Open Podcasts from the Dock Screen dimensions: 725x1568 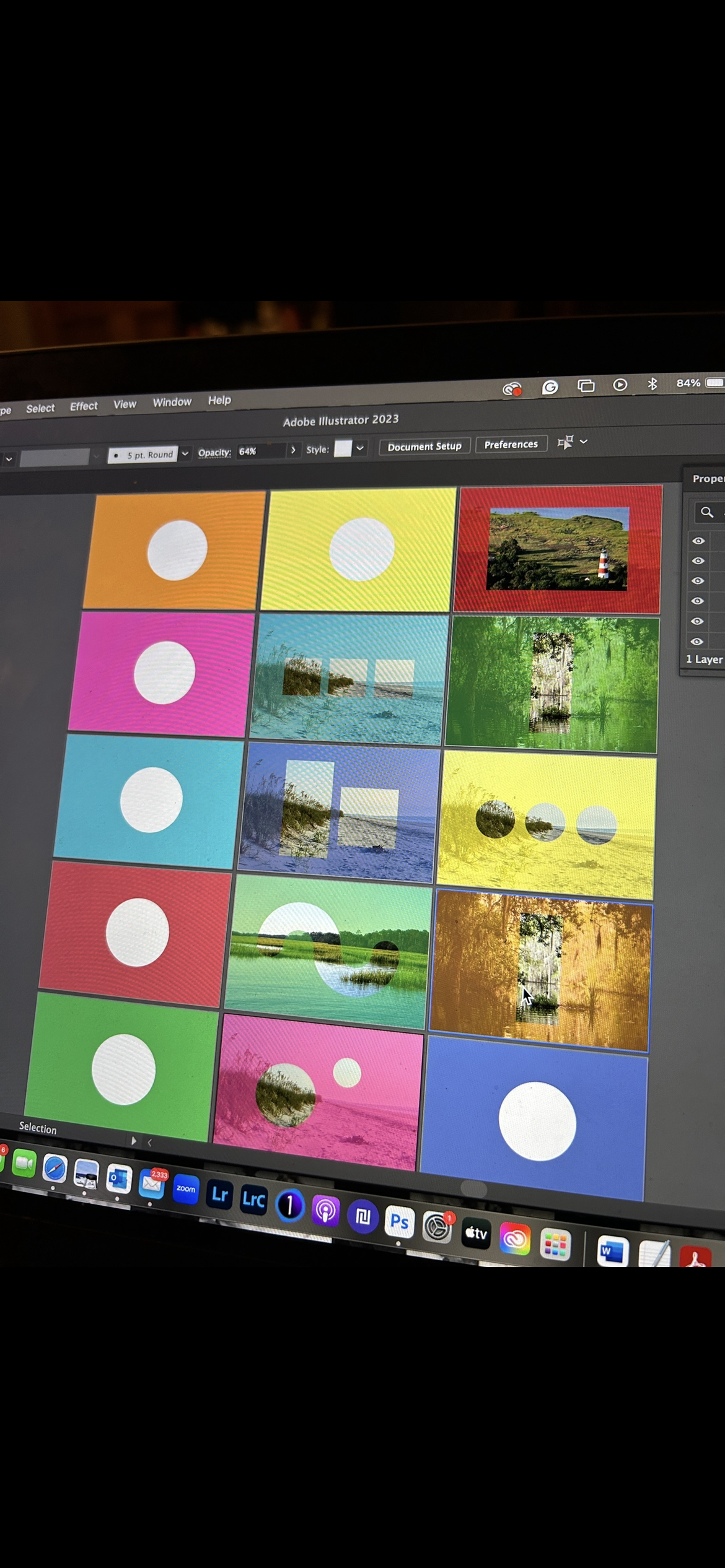[325, 1211]
